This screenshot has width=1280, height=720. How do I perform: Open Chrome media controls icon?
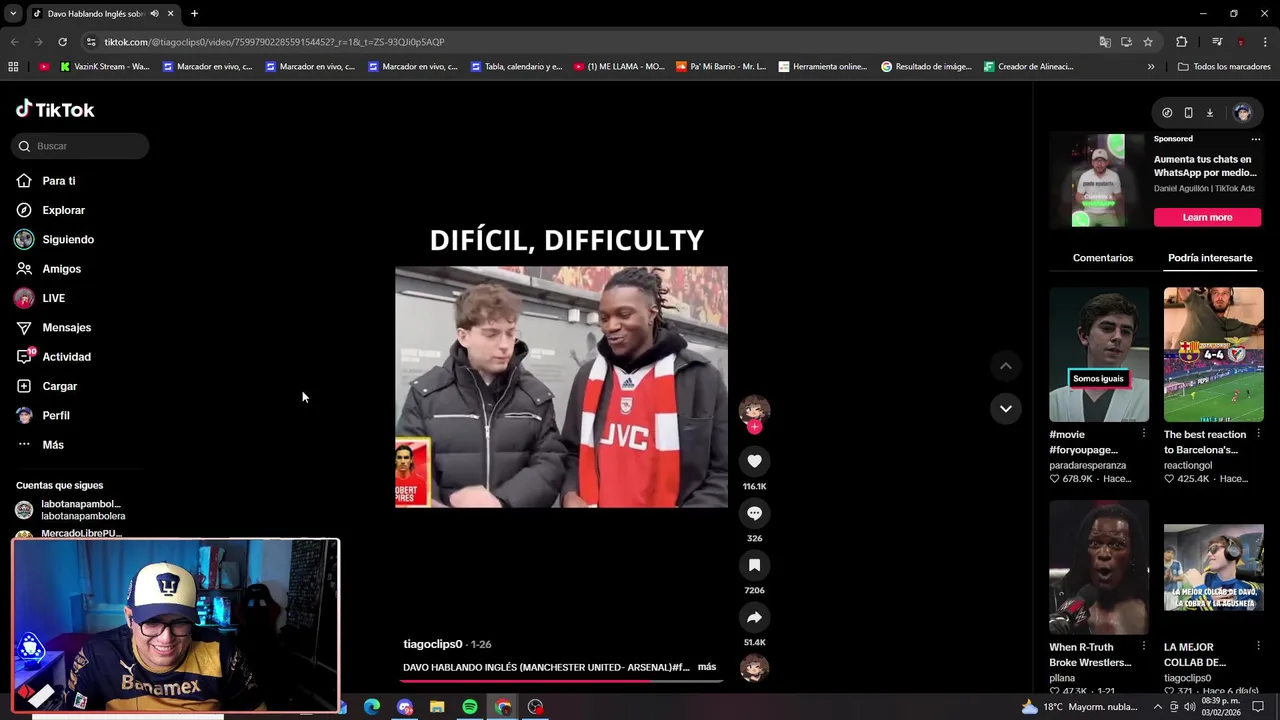coord(1217,42)
